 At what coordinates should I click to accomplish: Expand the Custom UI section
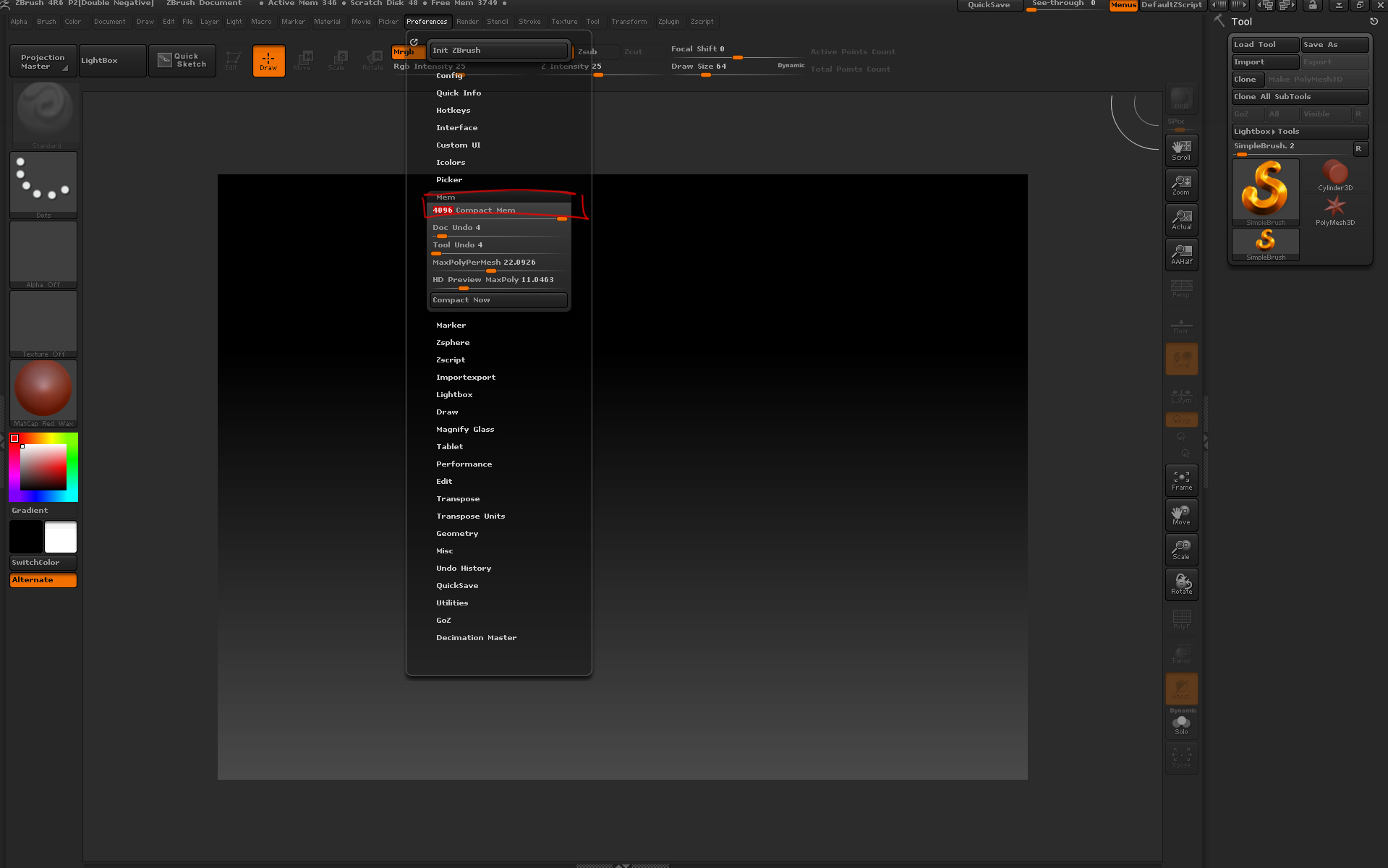[458, 145]
